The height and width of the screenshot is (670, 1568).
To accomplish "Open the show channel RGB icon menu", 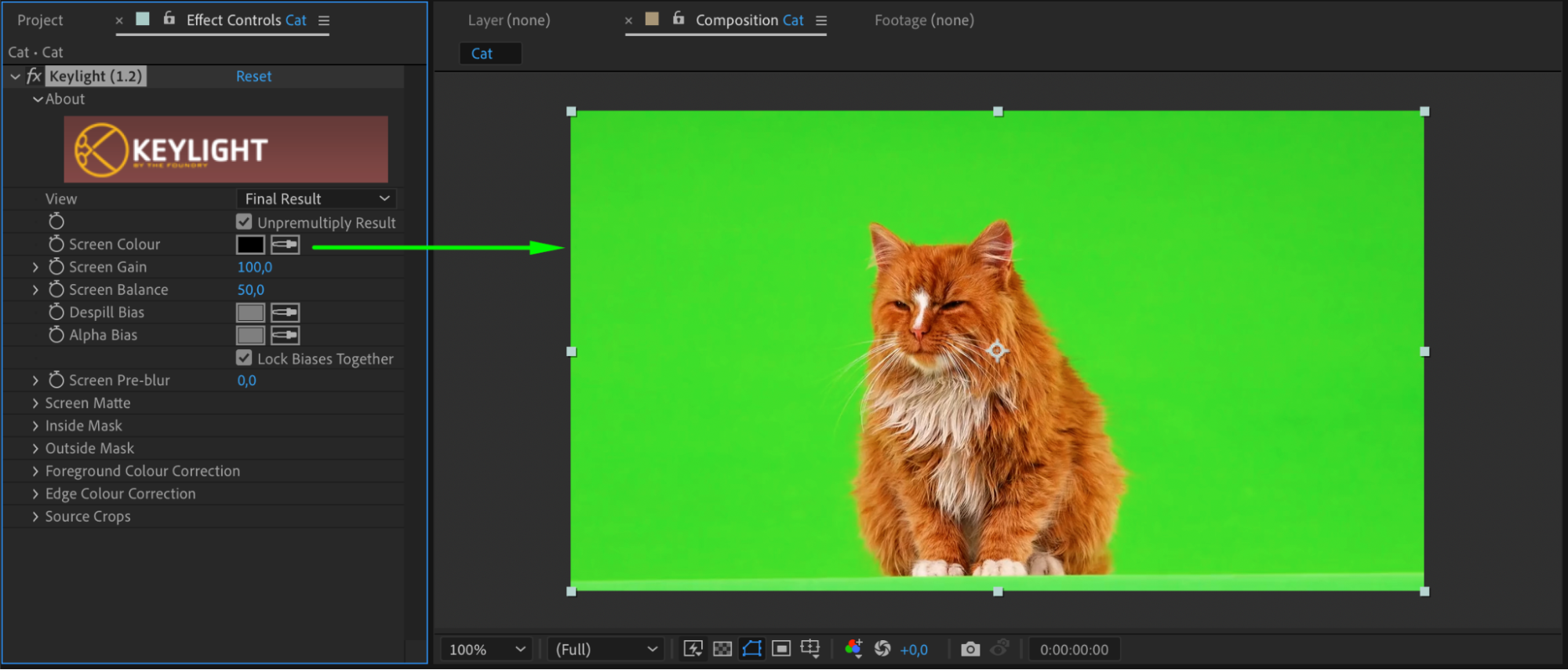I will click(853, 649).
